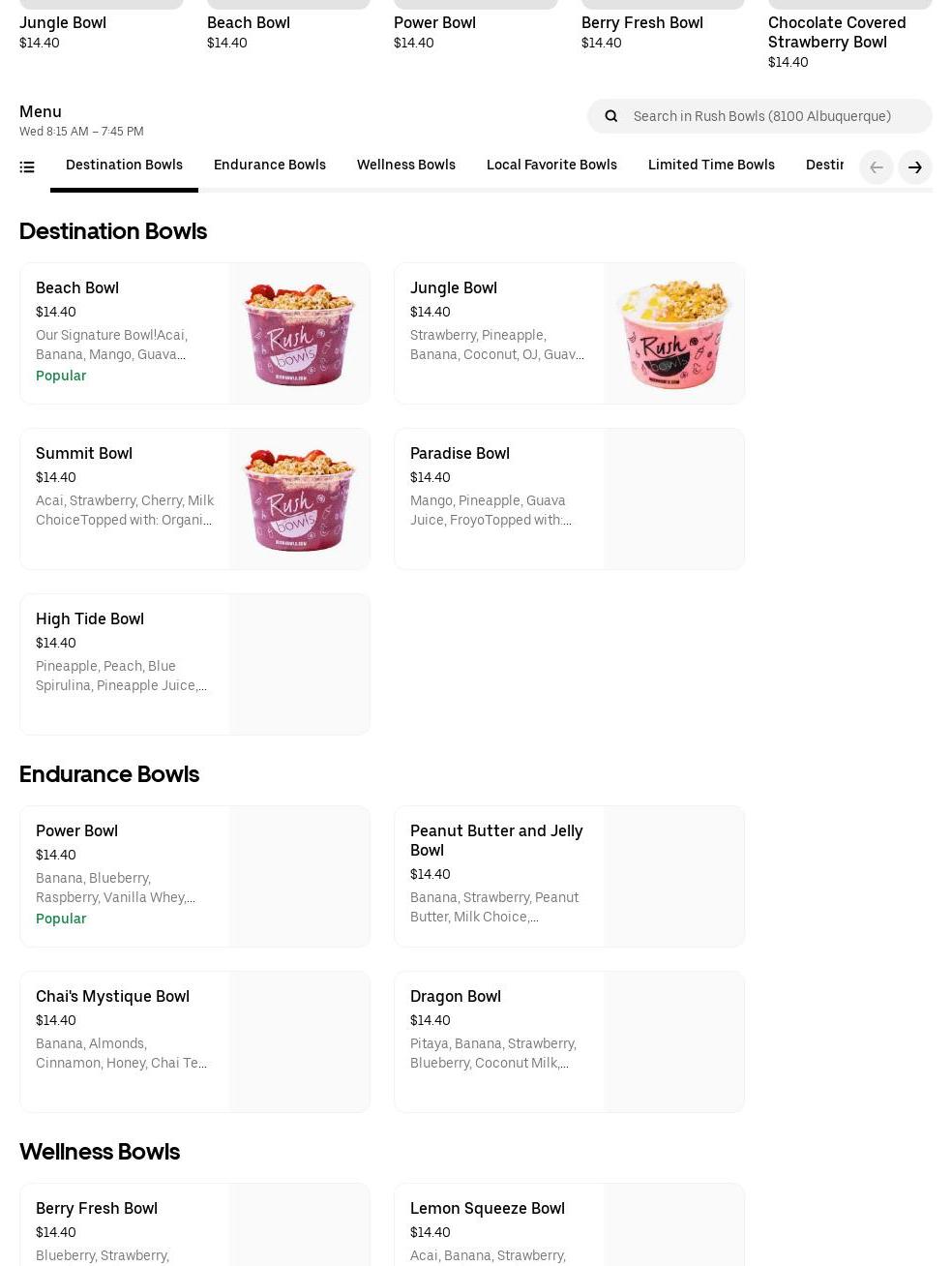Go to Local Favorite Bowls tab
Screen dimensions: 952x1266
(x=551, y=165)
